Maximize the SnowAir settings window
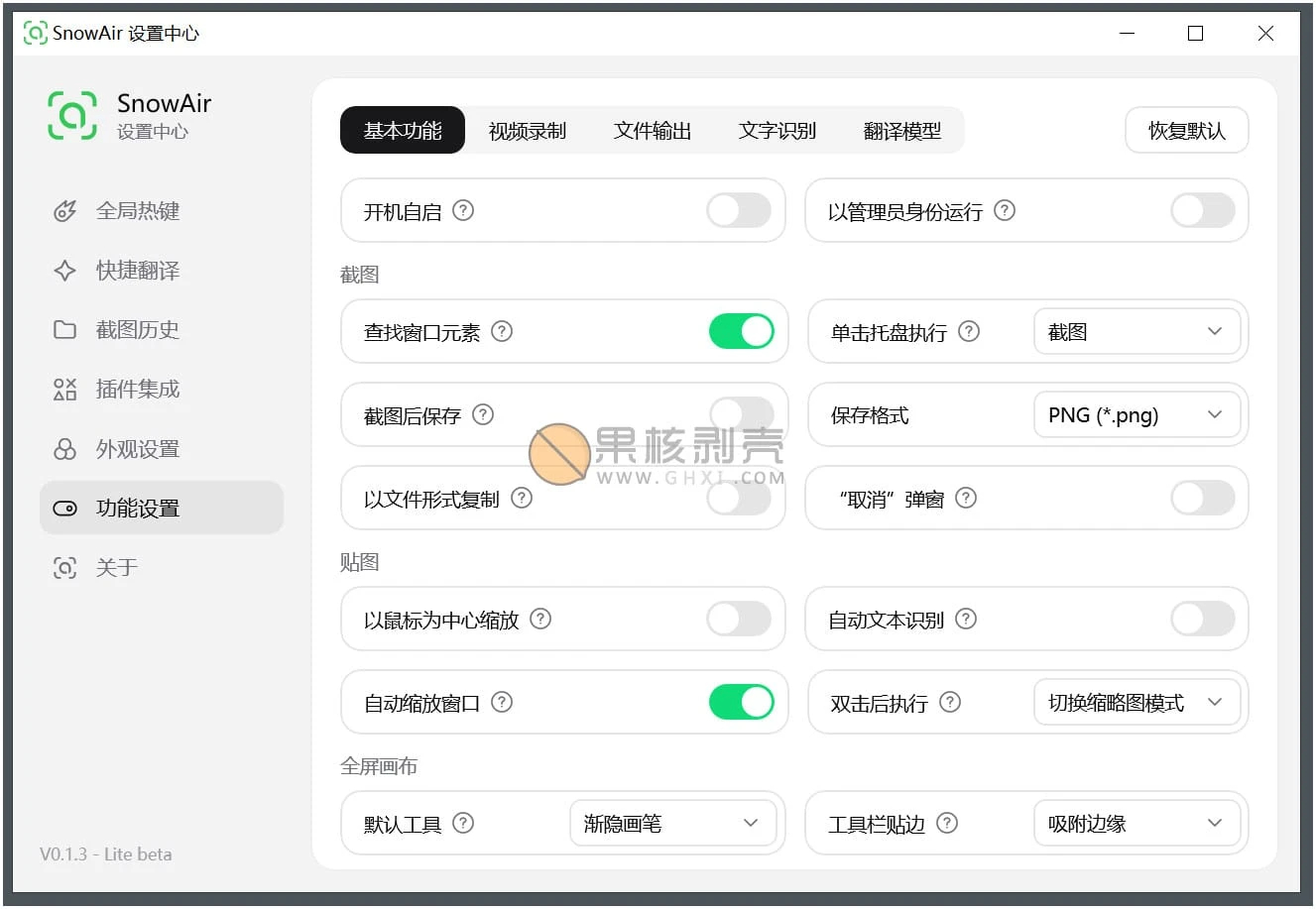 coord(1196,33)
